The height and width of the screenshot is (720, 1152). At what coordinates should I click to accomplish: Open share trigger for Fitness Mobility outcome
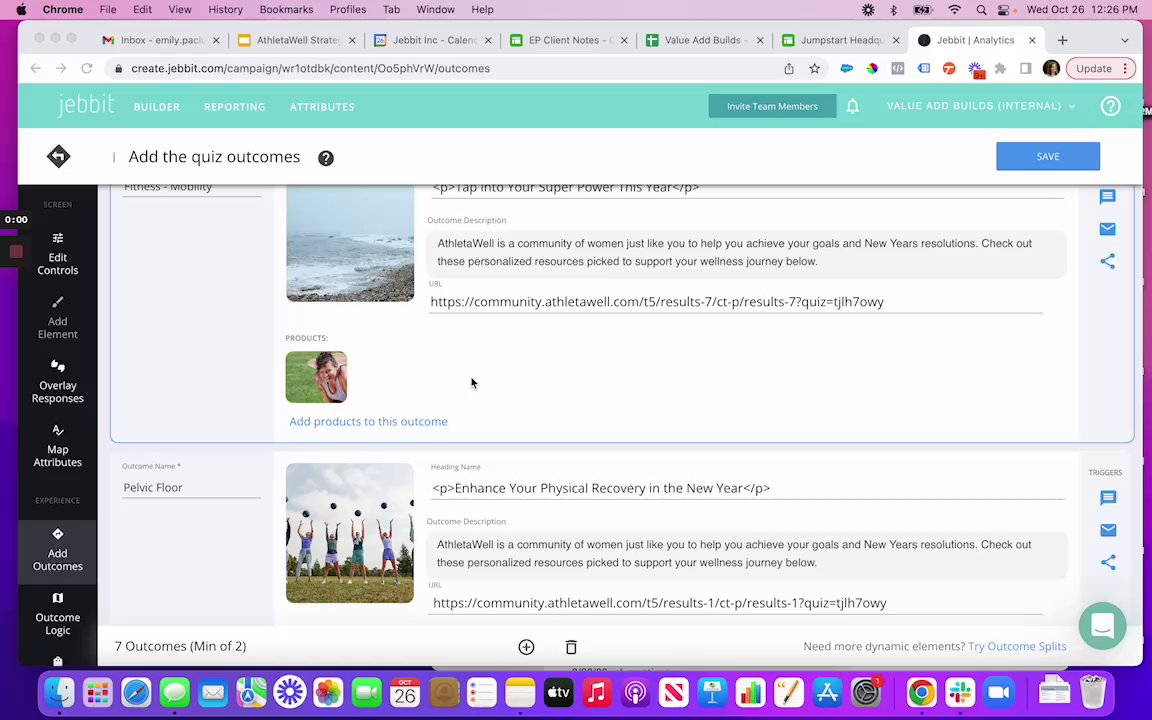click(x=1107, y=262)
